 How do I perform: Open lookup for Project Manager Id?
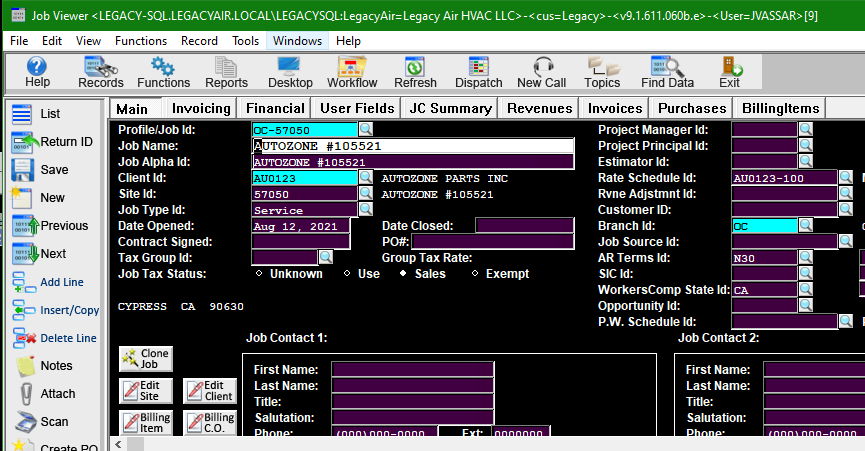coord(806,129)
